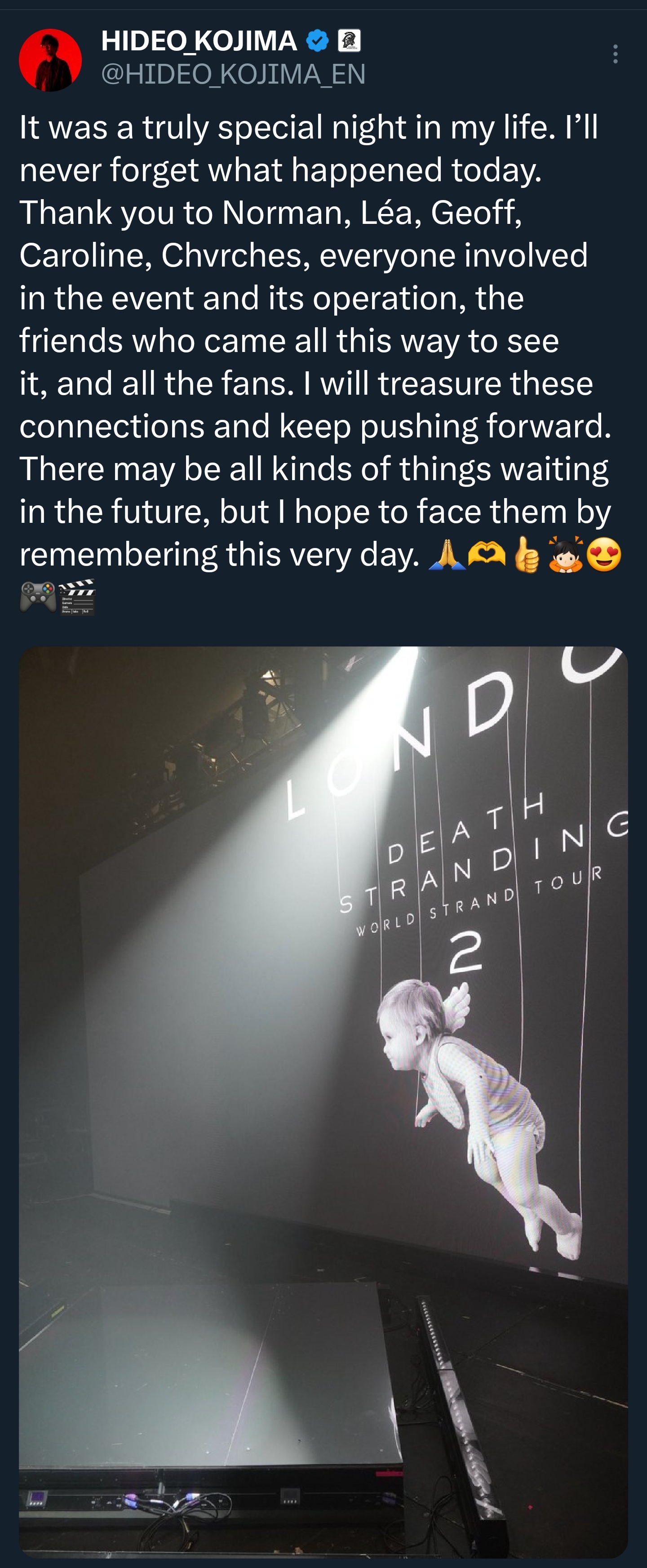Screen dimensions: 647x1568
Task: Open the Kojima Productions affiliate badge
Action: pyautogui.click(x=349, y=41)
